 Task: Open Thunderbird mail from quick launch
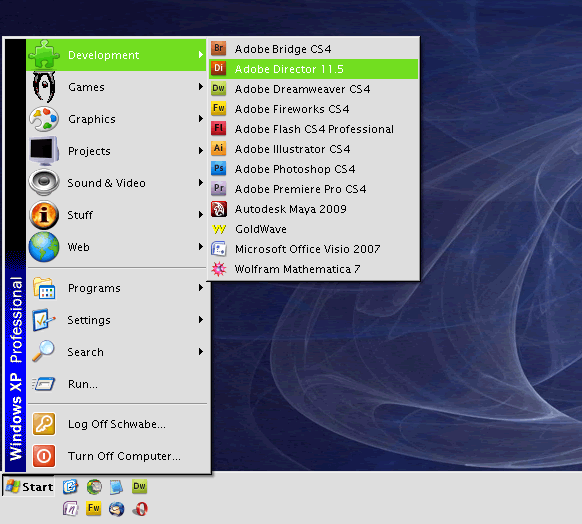coord(117,509)
